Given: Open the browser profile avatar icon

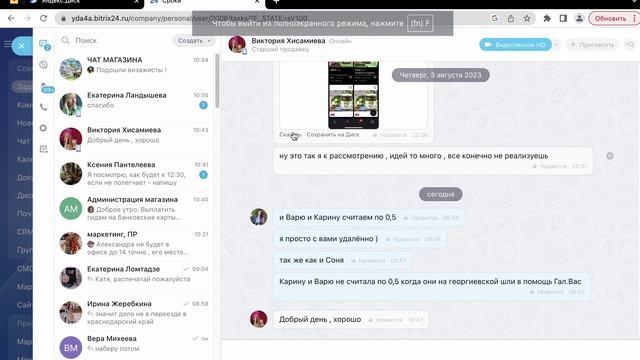Looking at the screenshot, I should coord(579,18).
